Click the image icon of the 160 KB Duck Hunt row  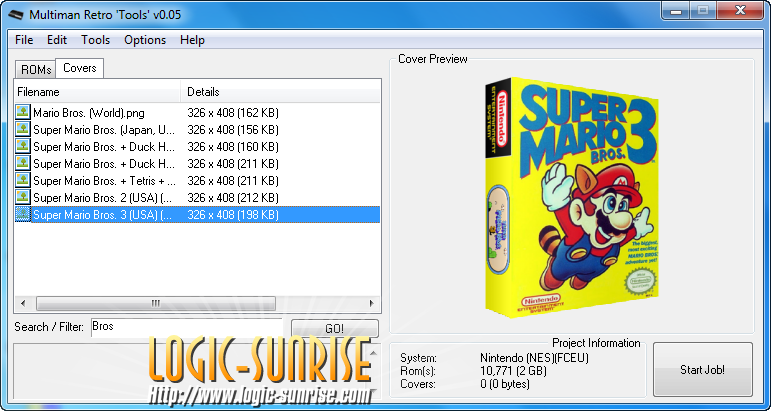click(x=23, y=146)
